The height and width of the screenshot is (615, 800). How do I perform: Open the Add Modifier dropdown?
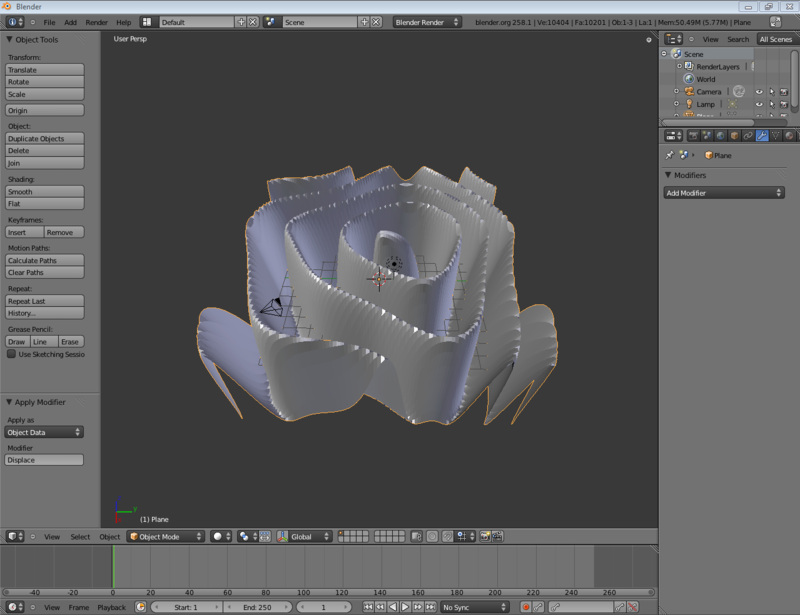[723, 193]
